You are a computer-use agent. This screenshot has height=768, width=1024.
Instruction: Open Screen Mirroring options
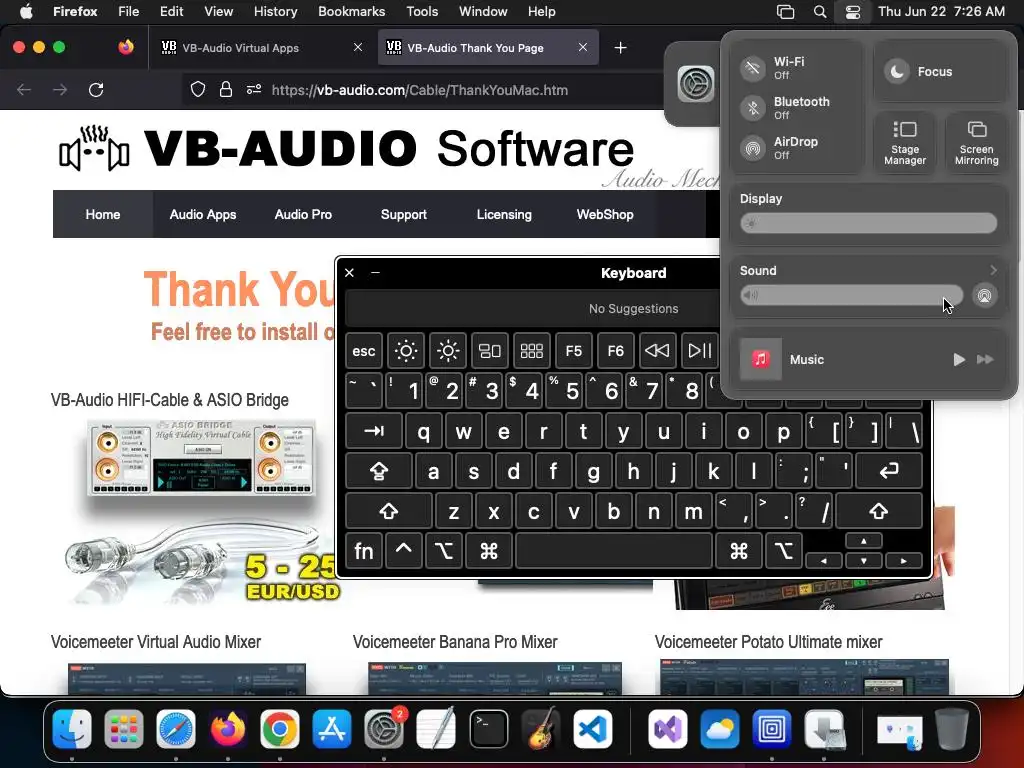click(976, 142)
